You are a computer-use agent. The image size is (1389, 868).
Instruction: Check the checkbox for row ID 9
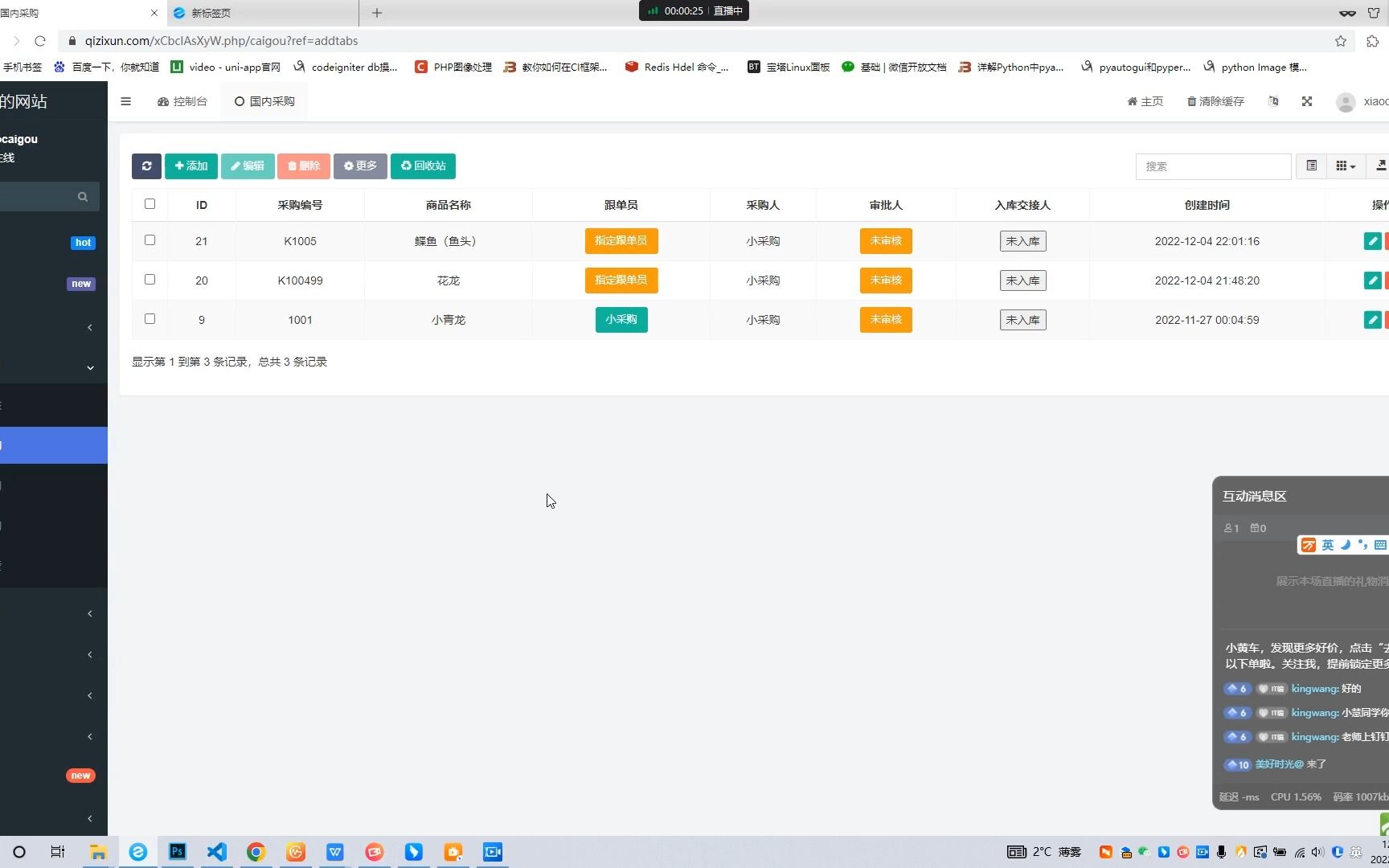[x=150, y=319]
